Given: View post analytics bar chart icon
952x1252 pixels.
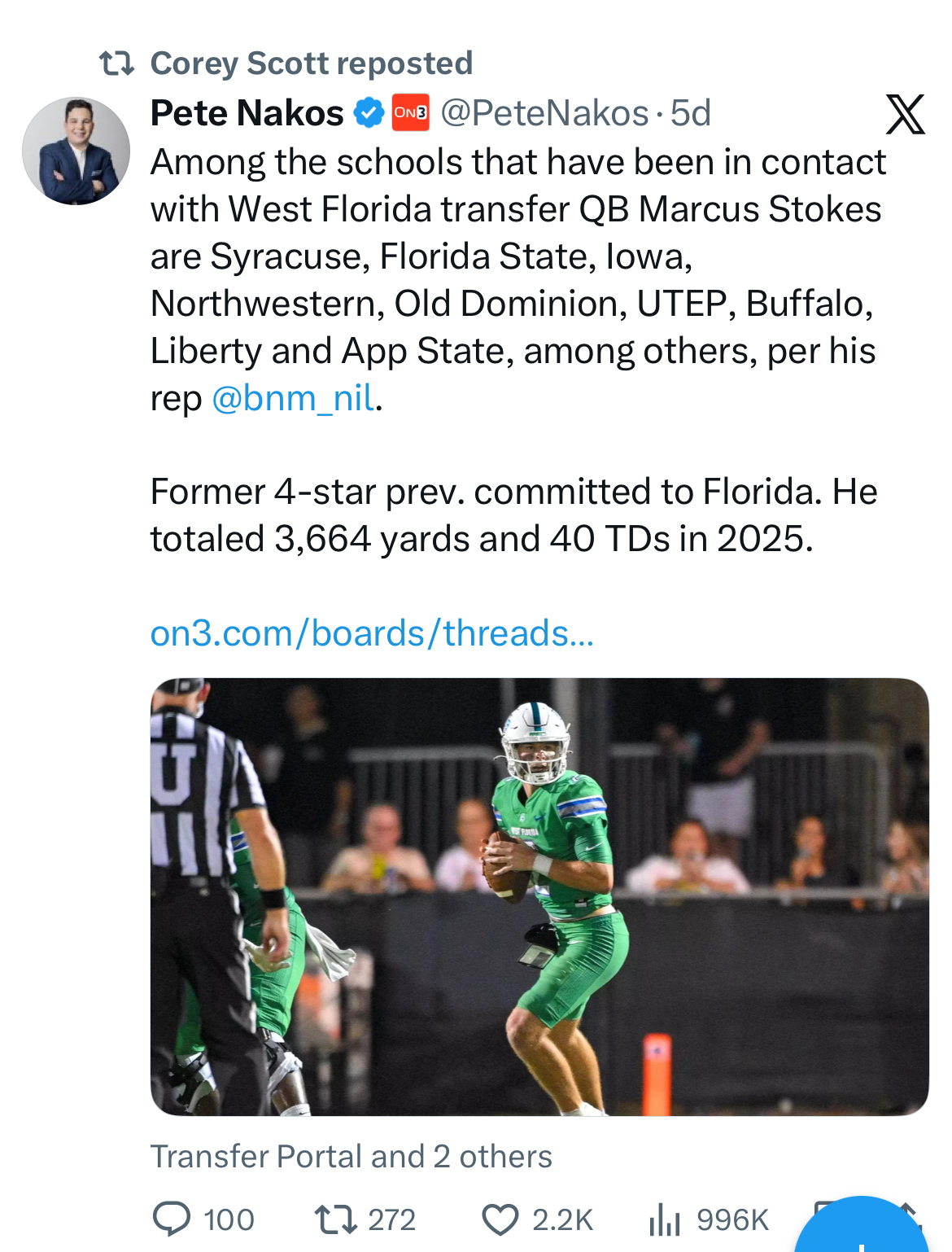Looking at the screenshot, I should 664,1220.
